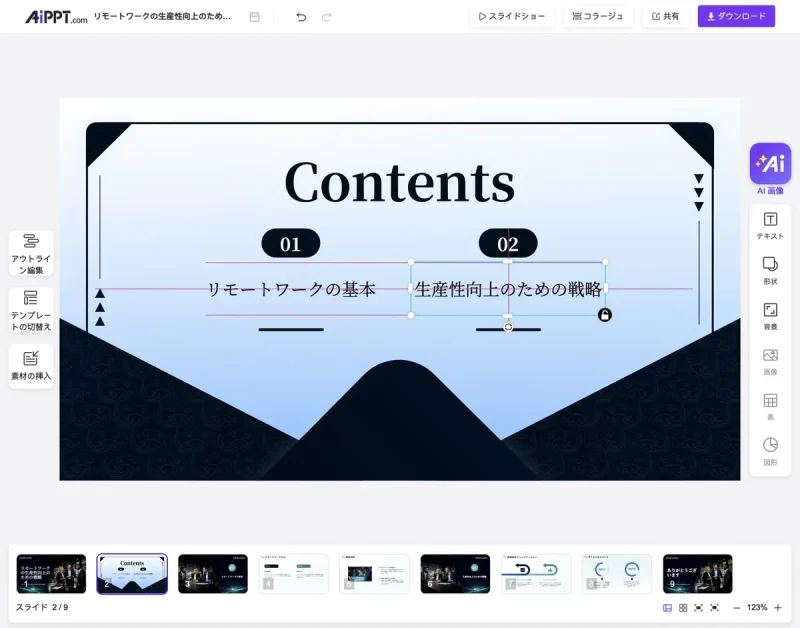Click the スライドショー button
This screenshot has width=800, height=628.
tap(512, 16)
